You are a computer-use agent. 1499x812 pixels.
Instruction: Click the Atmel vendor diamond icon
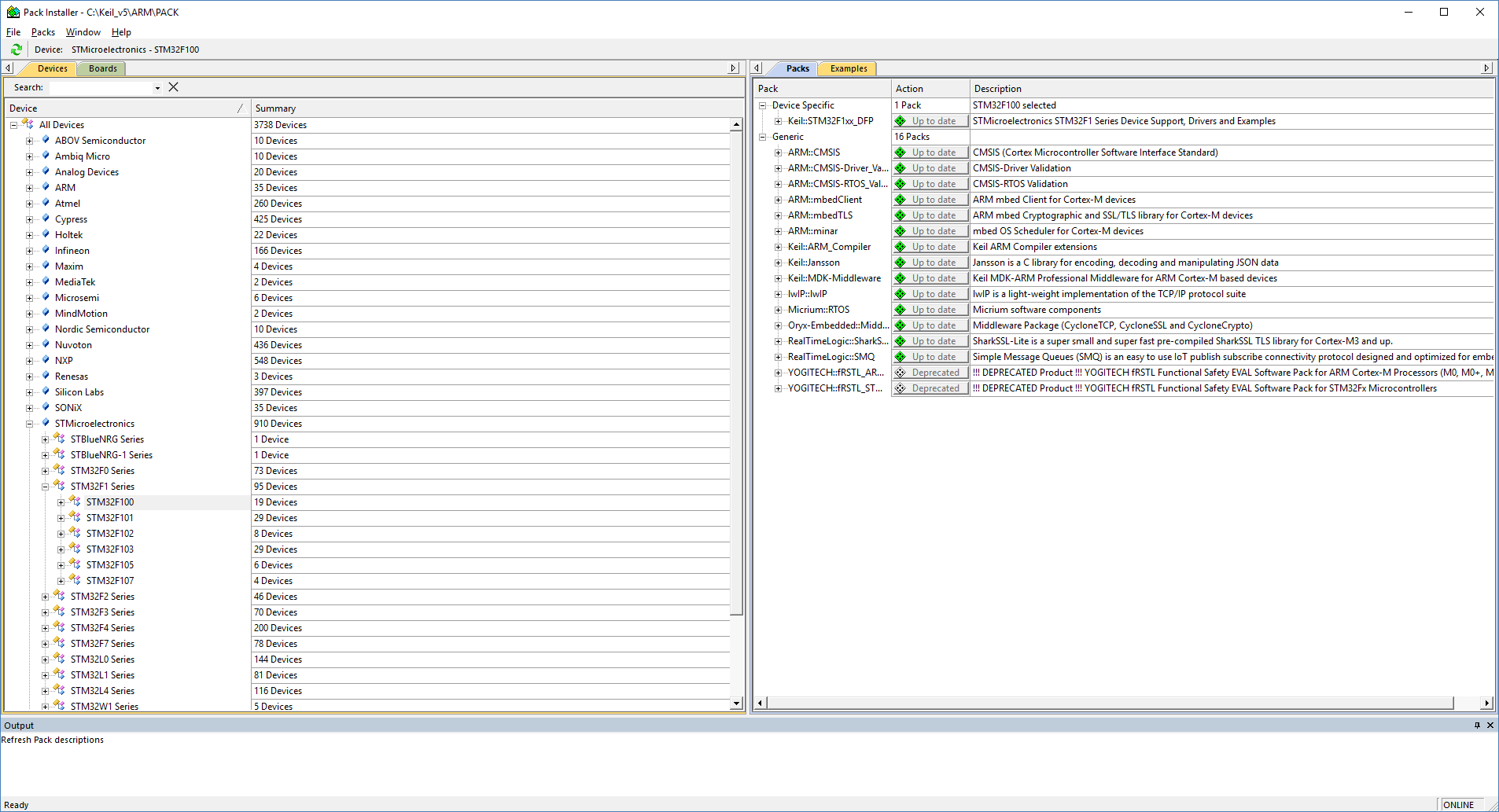(x=46, y=203)
